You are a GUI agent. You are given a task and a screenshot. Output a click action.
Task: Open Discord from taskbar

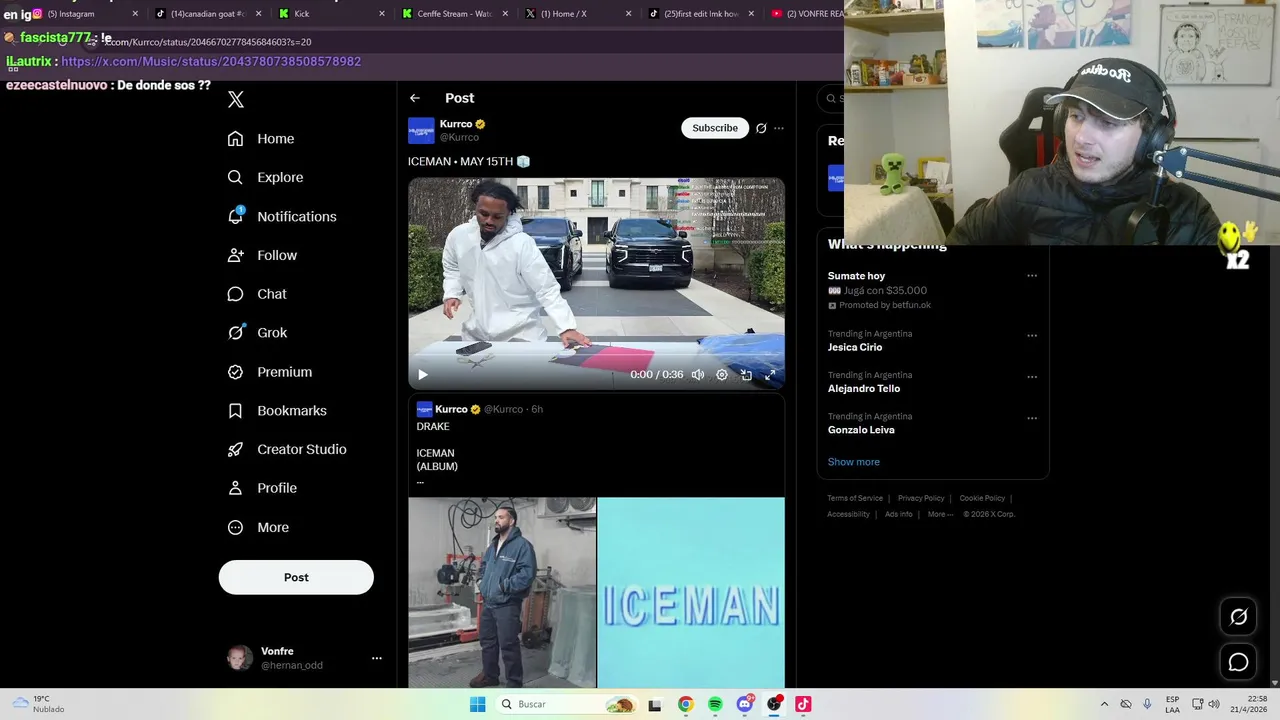pos(745,704)
